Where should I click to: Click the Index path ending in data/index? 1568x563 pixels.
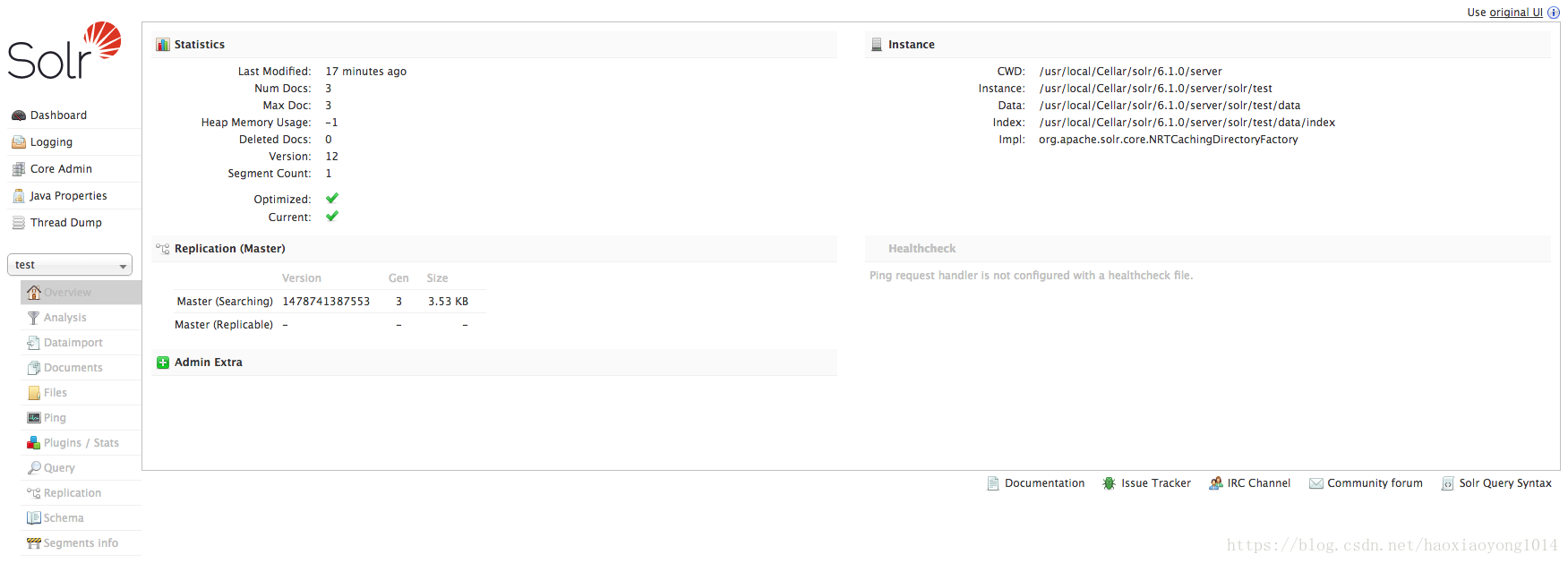pyautogui.click(x=1187, y=123)
